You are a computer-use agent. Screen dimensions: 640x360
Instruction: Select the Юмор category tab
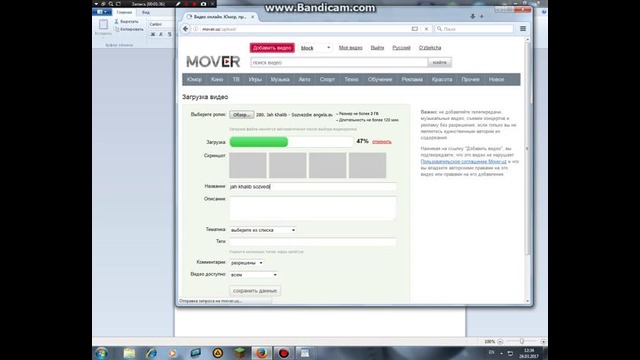point(194,80)
